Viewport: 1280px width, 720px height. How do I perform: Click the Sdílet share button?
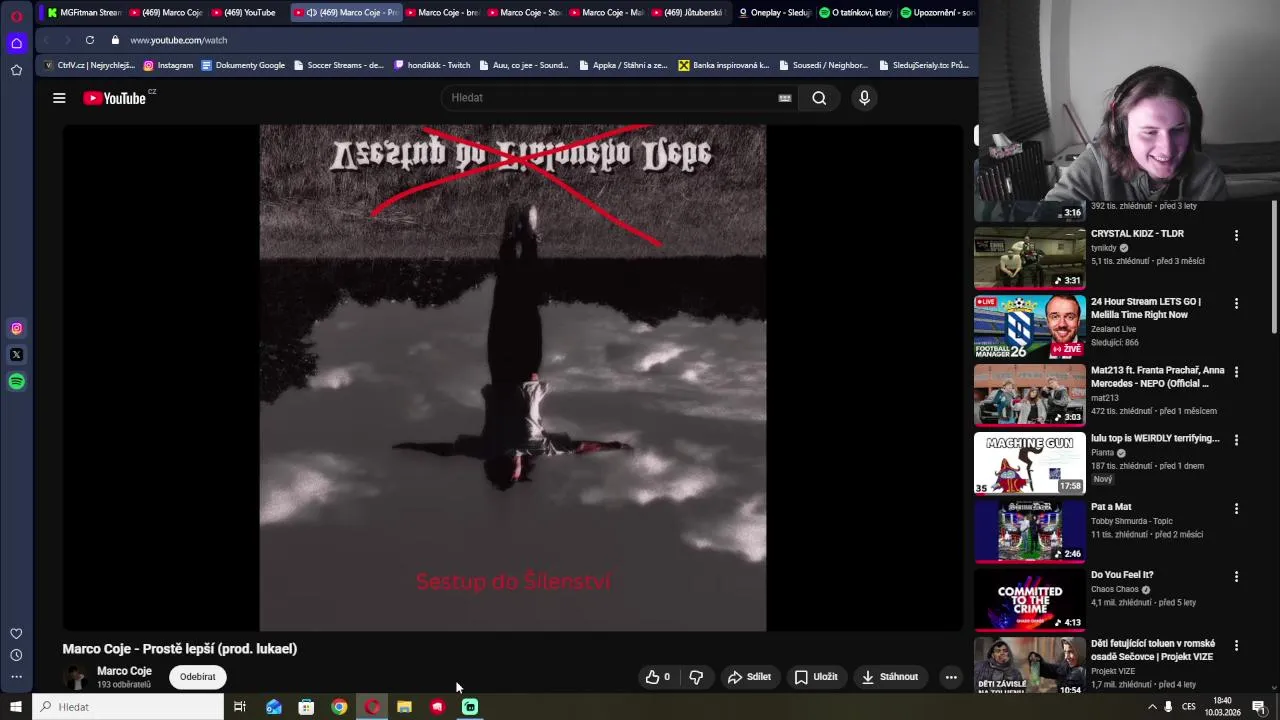click(x=749, y=677)
